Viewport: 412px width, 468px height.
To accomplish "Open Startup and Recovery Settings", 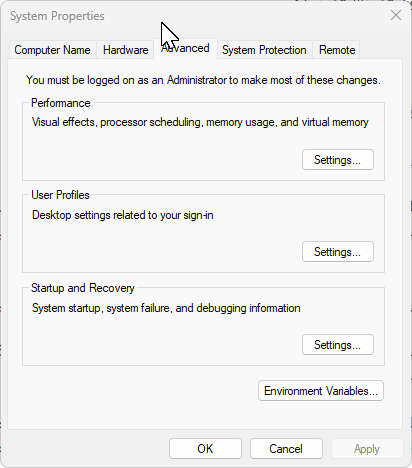I will click(338, 345).
